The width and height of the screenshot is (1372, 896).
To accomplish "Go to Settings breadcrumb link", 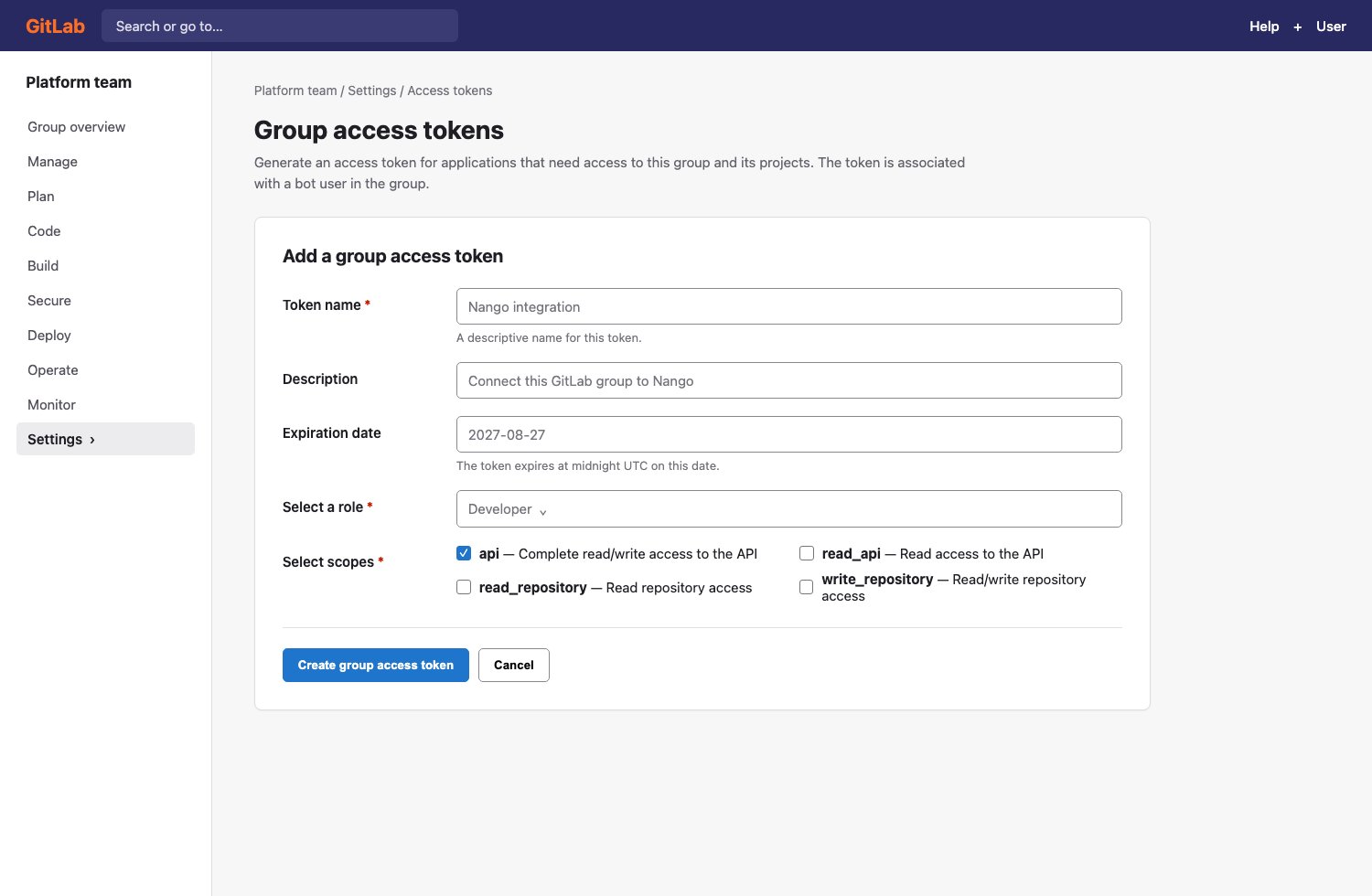I will 372,91.
